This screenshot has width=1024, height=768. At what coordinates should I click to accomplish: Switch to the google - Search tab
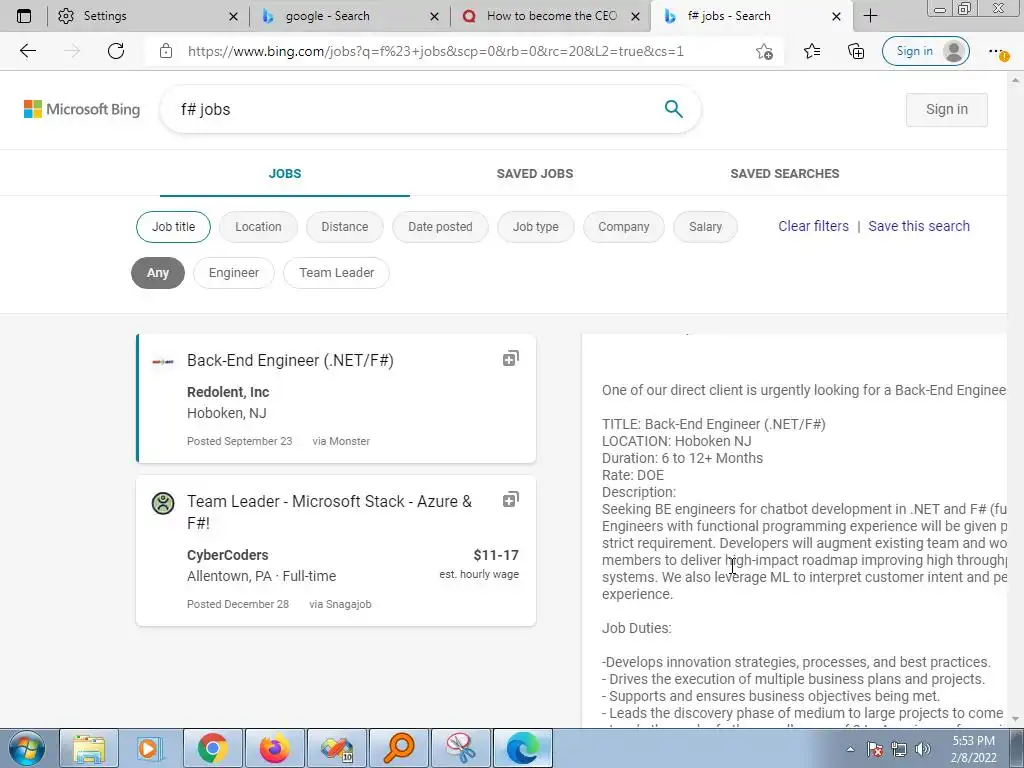pos(340,16)
